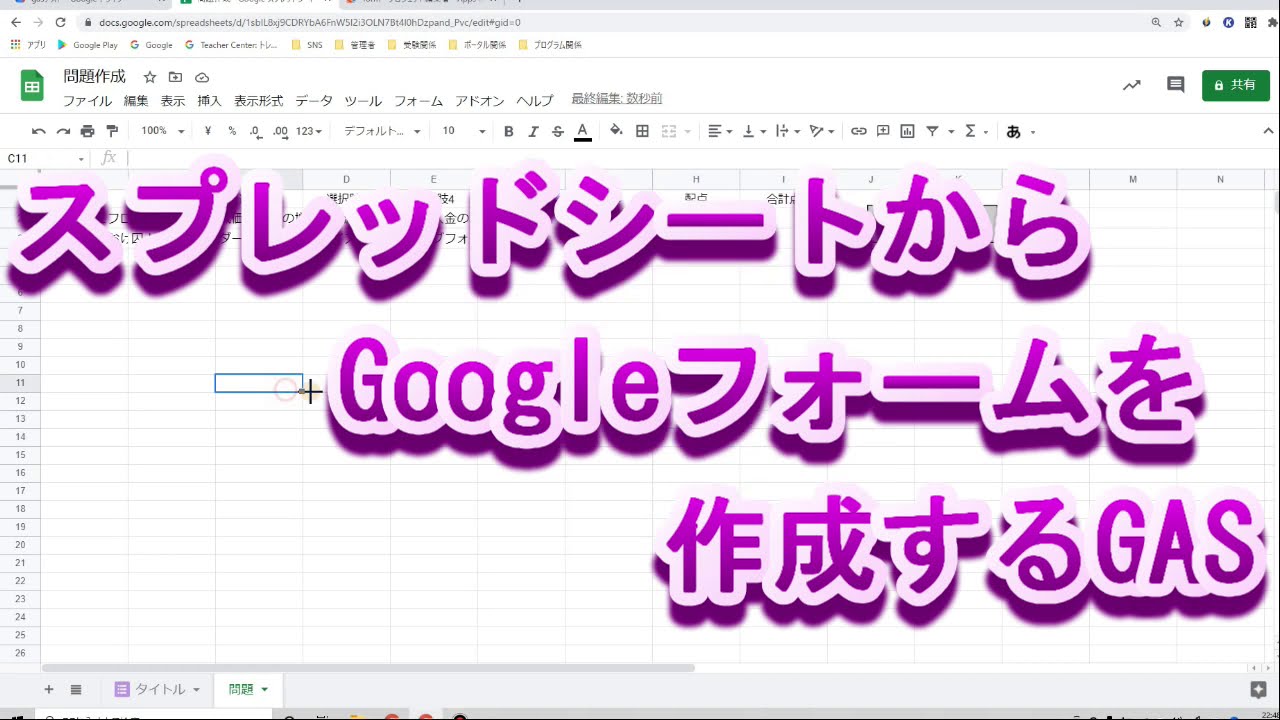The image size is (1280, 720).
Task: Toggle strikethrough formatting
Action: (558, 131)
